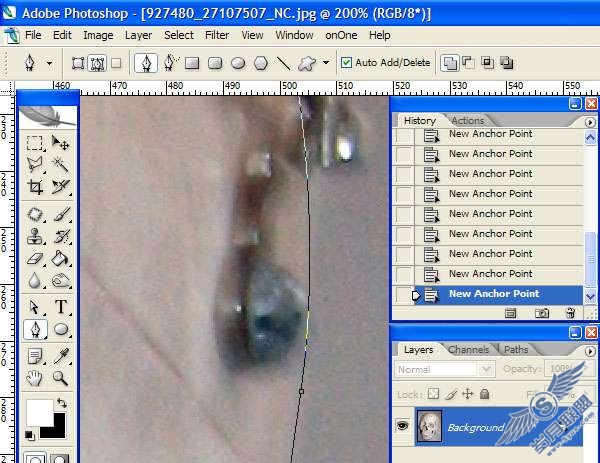
Task: Hide the Background layer eye icon
Action: [403, 426]
